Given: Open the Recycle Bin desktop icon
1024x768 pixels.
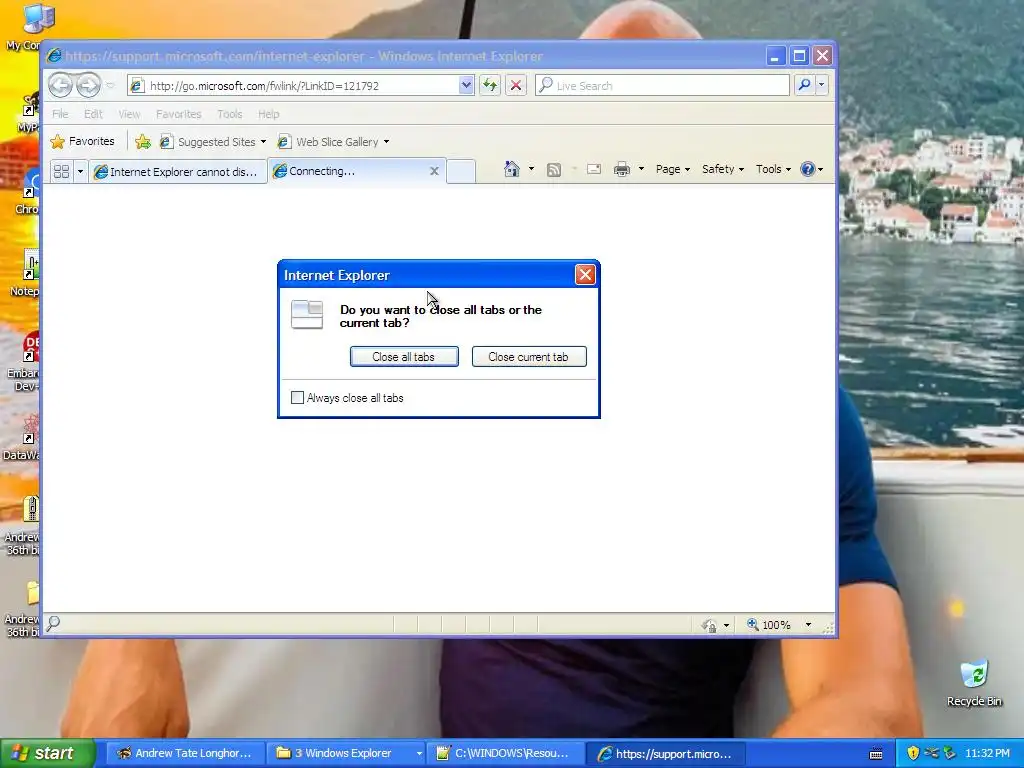Looking at the screenshot, I should click(x=974, y=682).
